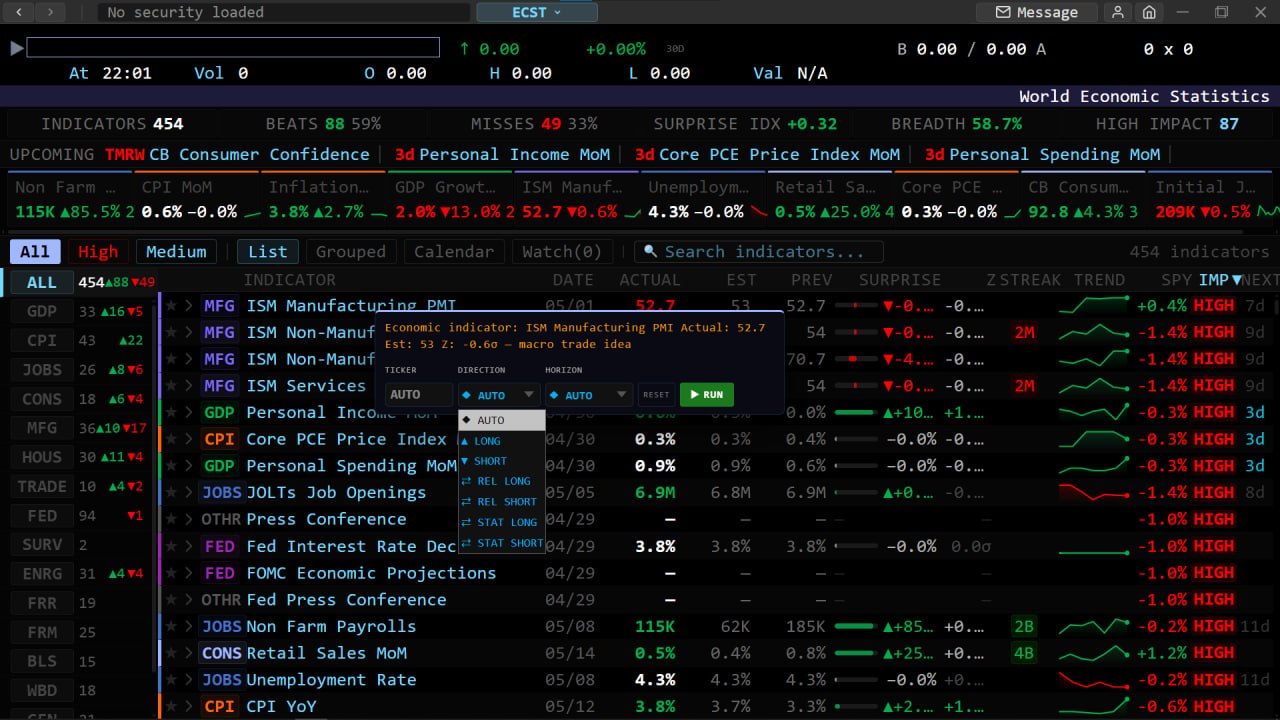Select ENRG category in sidebar
Image resolution: width=1280 pixels, height=720 pixels.
point(42,574)
